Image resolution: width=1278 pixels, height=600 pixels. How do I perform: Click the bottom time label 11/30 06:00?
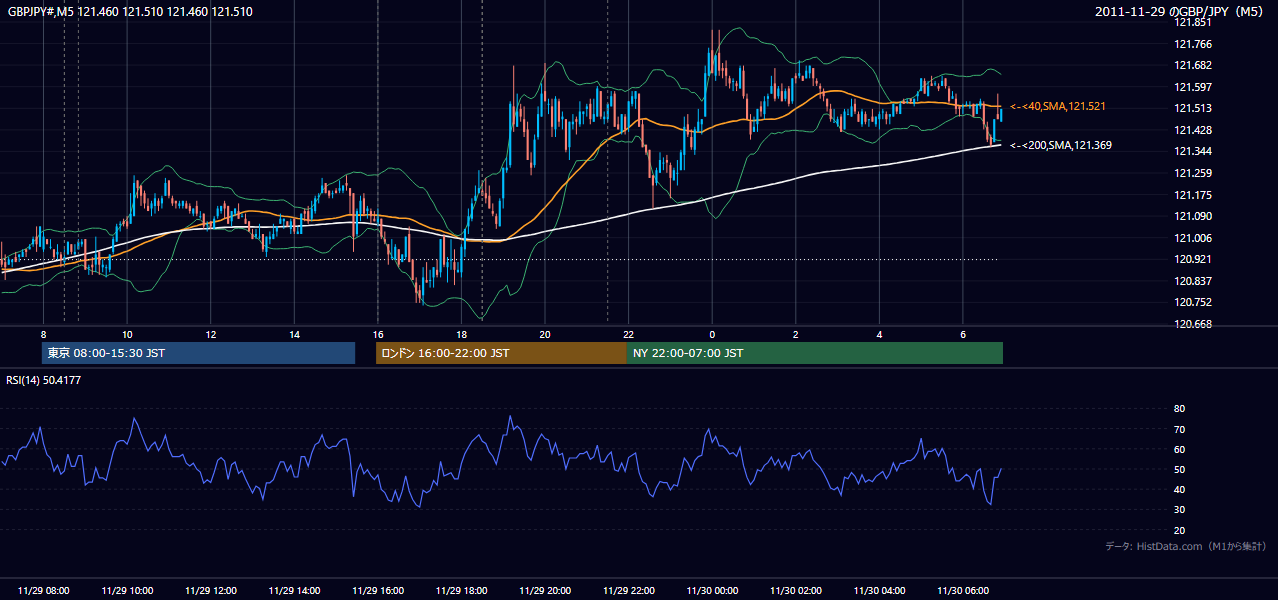(x=962, y=590)
